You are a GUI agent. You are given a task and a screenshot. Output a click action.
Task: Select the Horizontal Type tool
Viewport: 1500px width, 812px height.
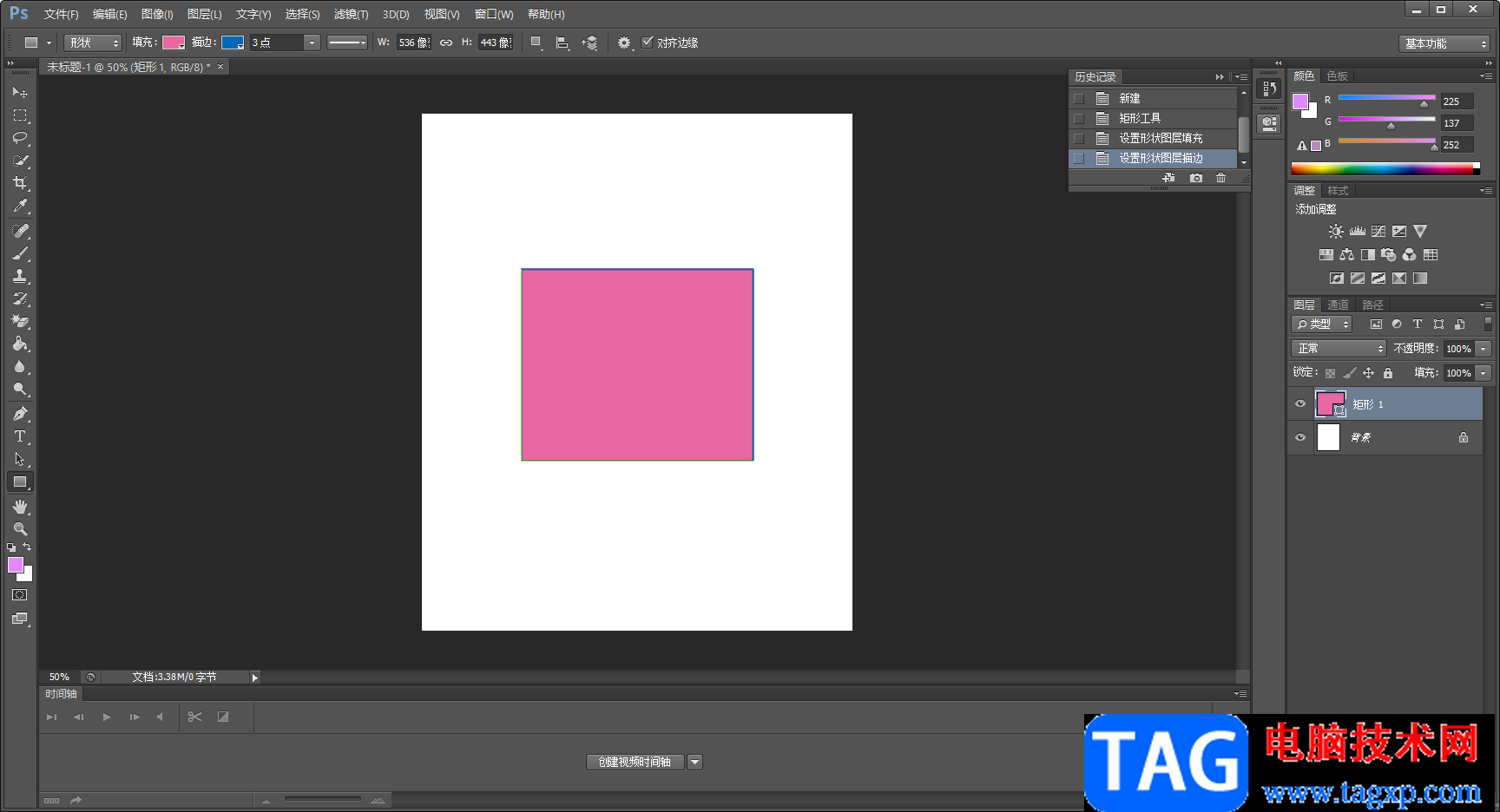click(x=20, y=436)
